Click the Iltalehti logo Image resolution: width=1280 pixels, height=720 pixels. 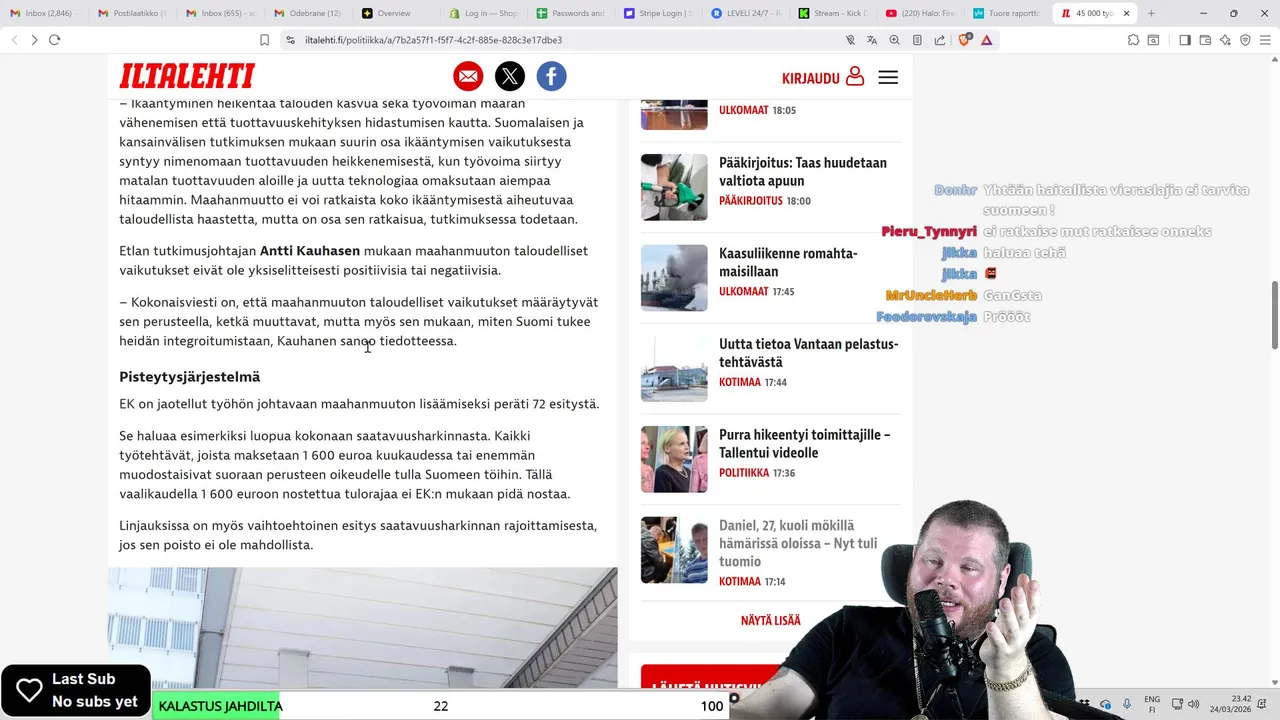(x=187, y=77)
